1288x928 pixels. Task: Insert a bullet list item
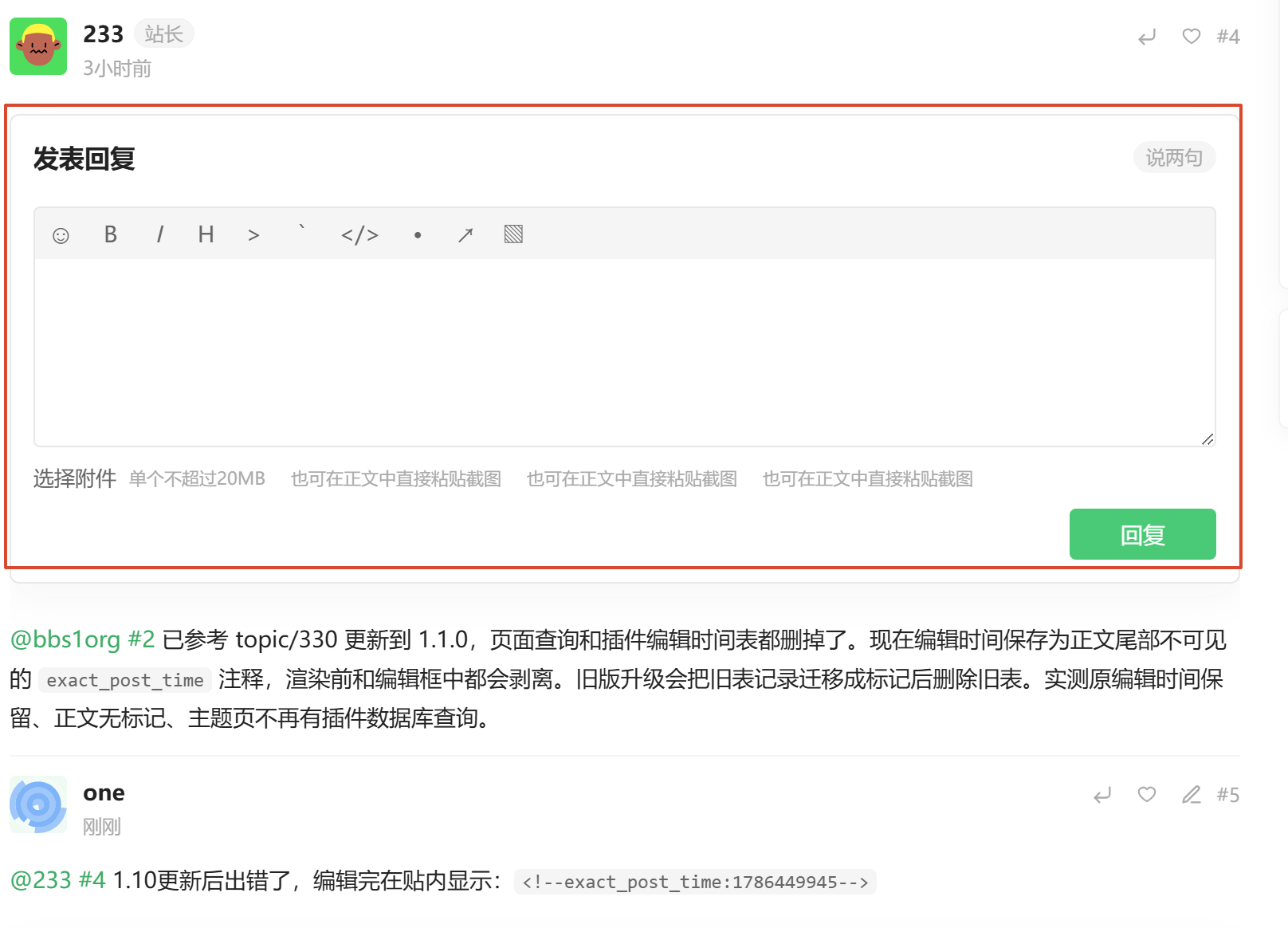pos(418,235)
